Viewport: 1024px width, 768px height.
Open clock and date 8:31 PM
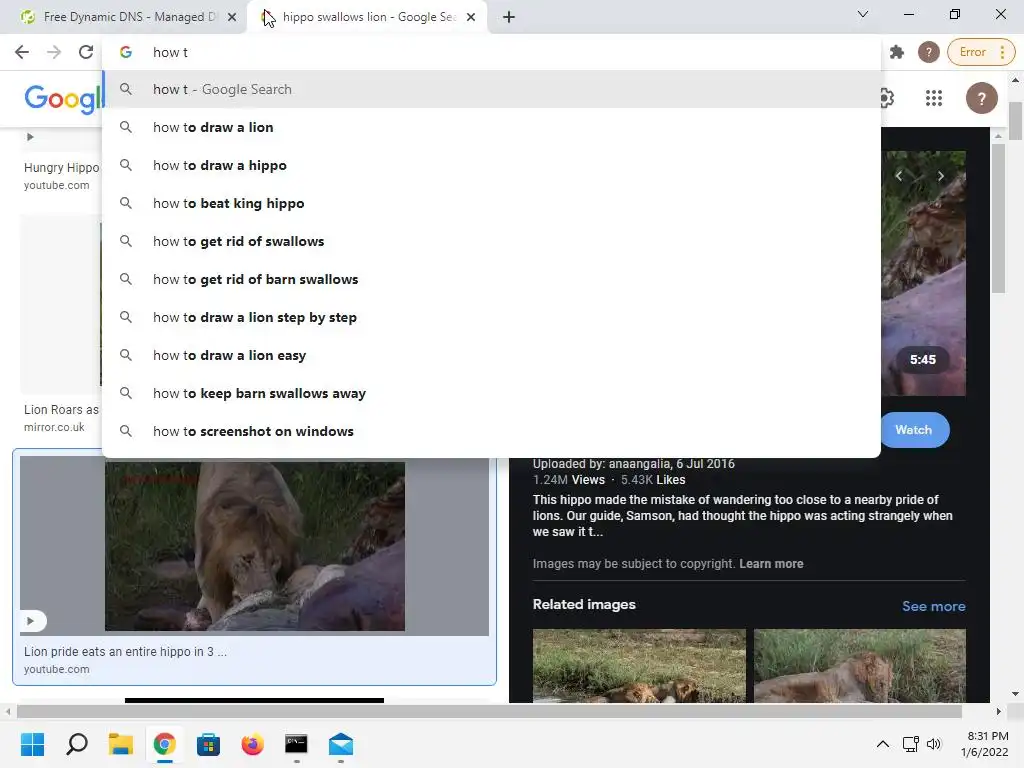(984, 744)
